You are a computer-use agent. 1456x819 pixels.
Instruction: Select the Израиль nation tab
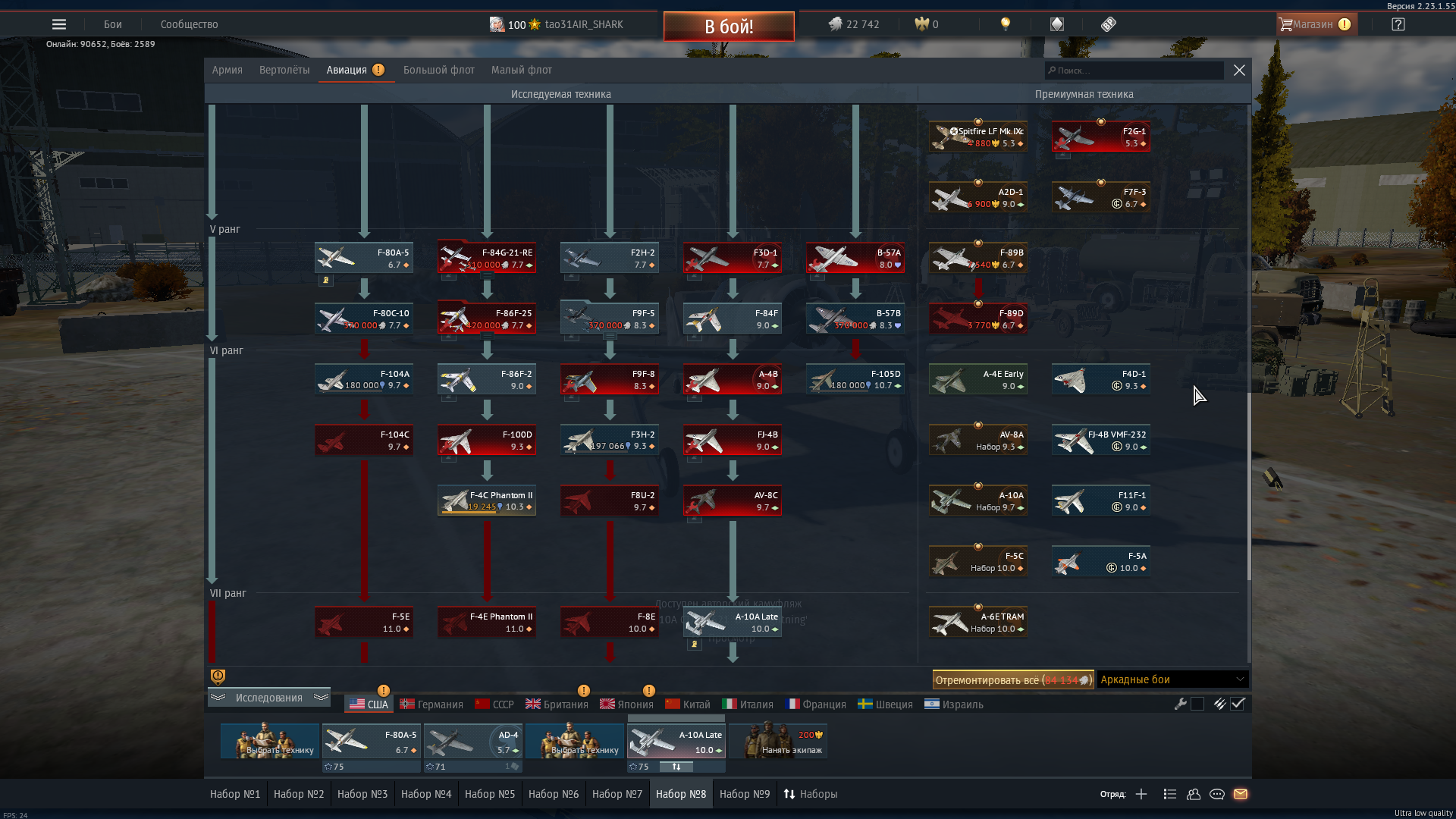[954, 704]
